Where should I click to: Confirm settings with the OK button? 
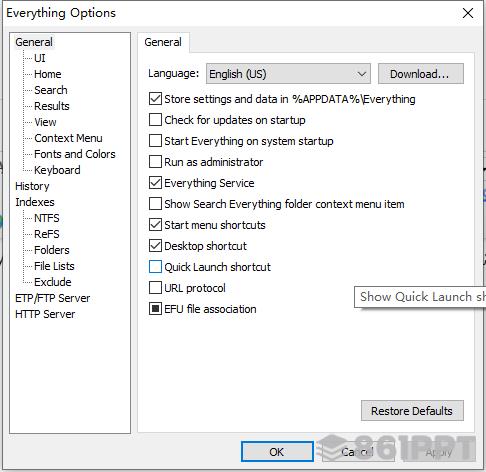[277, 452]
